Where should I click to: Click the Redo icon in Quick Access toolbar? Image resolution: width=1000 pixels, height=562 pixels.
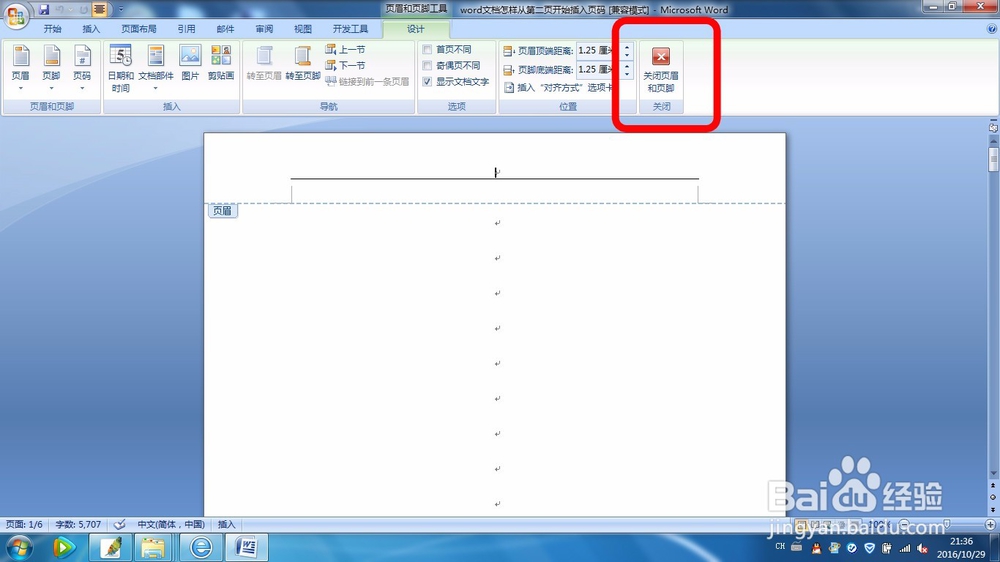coord(84,9)
